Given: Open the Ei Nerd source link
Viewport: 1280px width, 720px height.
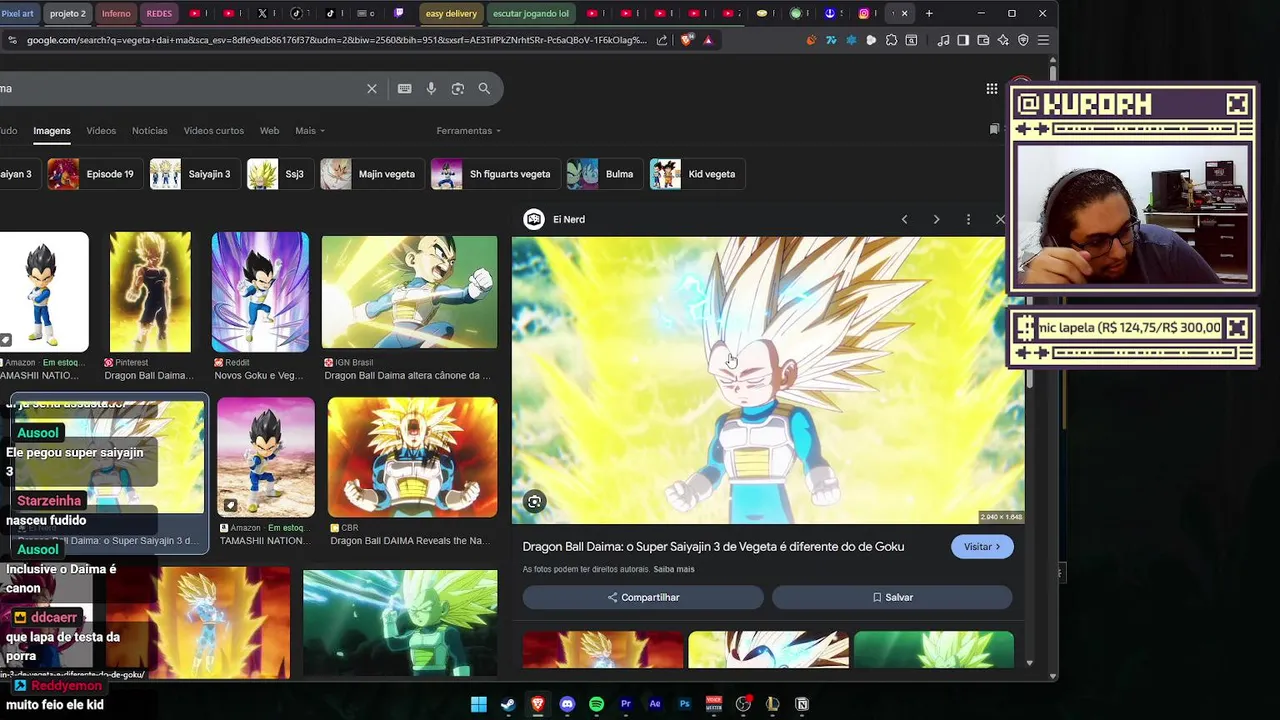Looking at the screenshot, I should (x=569, y=219).
